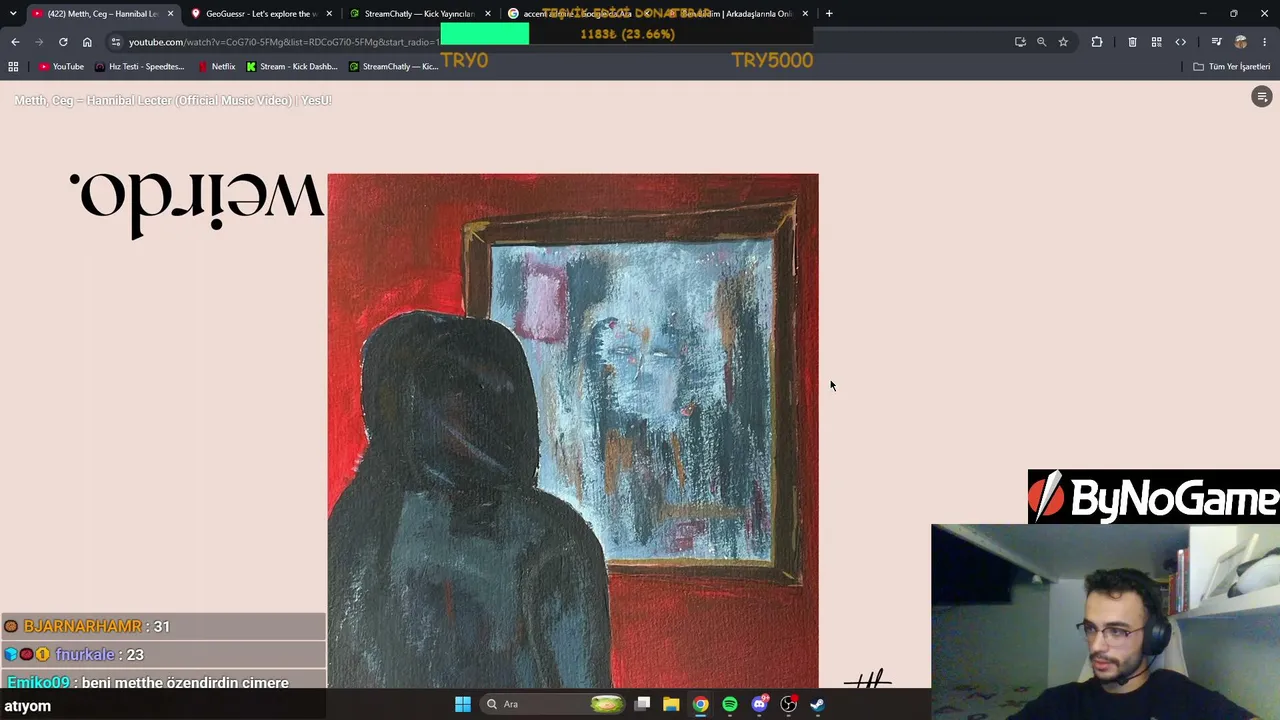The height and width of the screenshot is (720, 1280).
Task: Open Task View on the taskbar
Action: point(642,704)
